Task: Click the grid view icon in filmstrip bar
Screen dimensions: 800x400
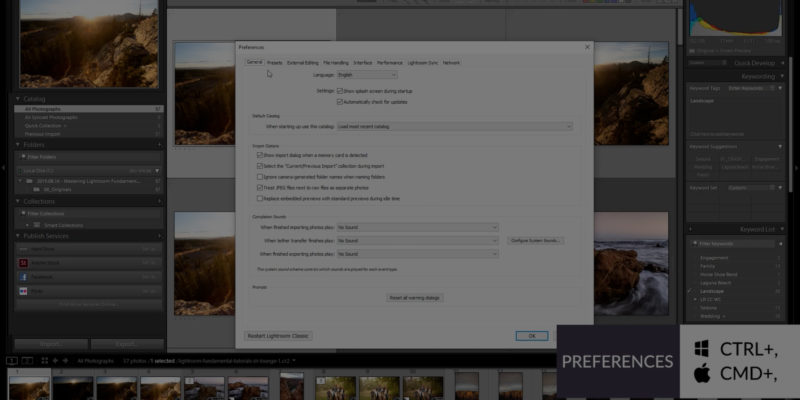Action: [x=45, y=361]
